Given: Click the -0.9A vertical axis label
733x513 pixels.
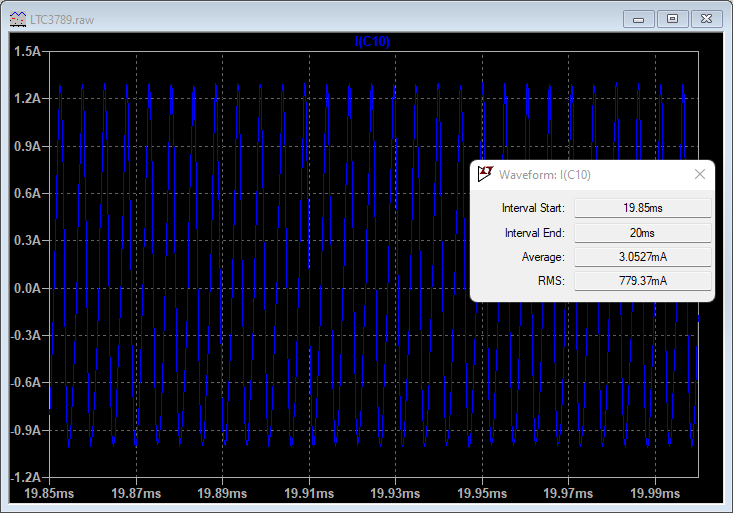Looking at the screenshot, I should click(x=26, y=430).
